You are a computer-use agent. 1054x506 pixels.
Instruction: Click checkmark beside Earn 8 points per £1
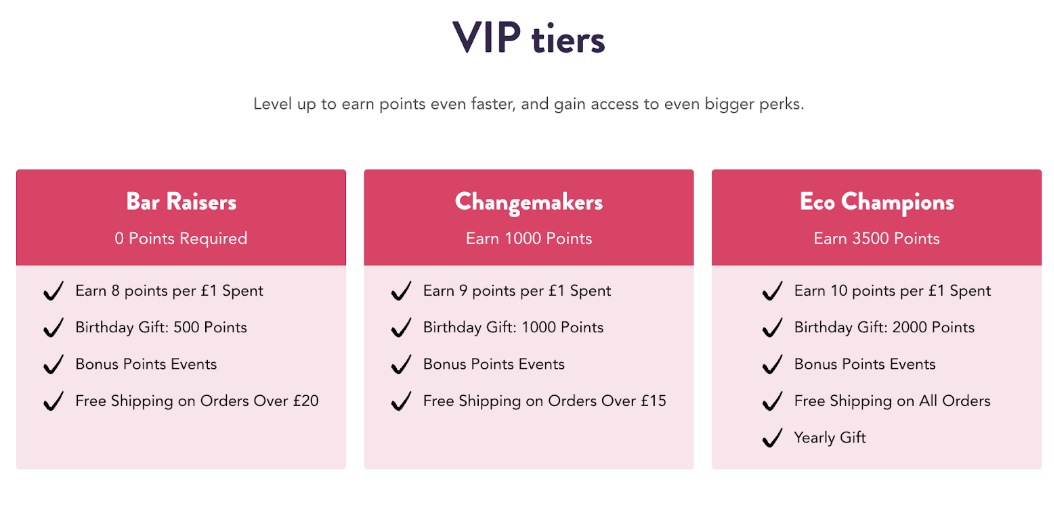[53, 292]
